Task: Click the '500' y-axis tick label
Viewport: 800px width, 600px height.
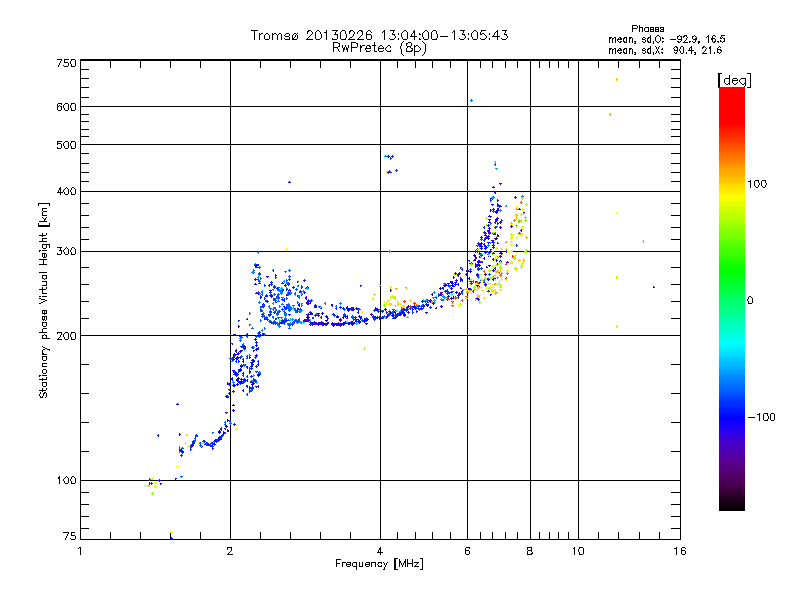Action: (x=66, y=145)
